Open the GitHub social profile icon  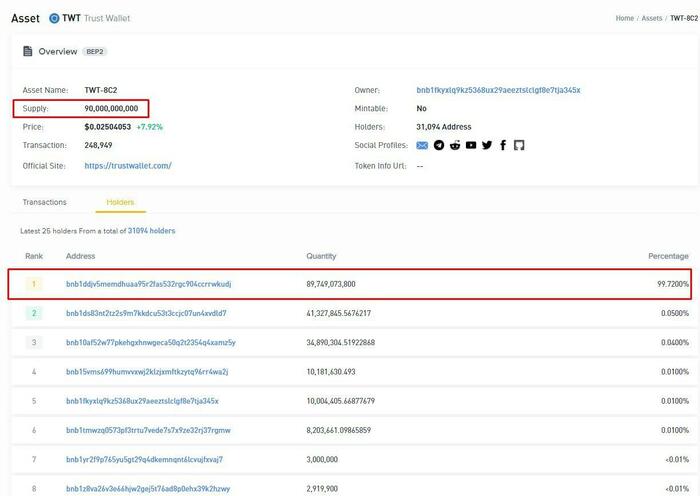click(x=519, y=145)
